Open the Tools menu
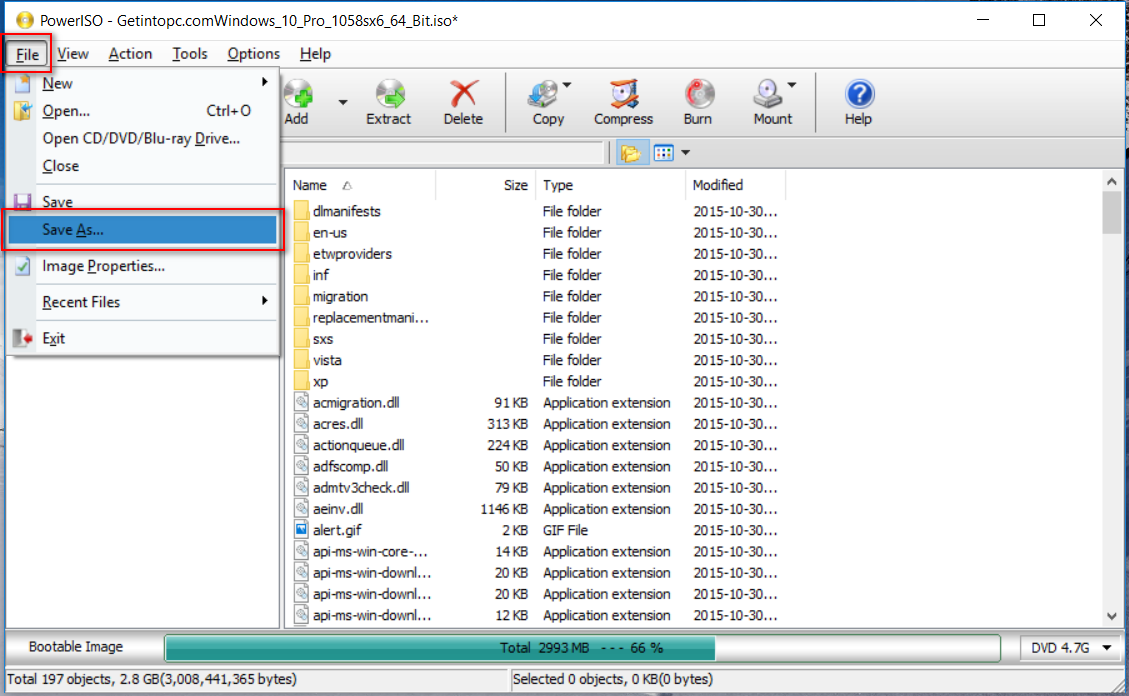1129x696 pixels. pos(189,54)
